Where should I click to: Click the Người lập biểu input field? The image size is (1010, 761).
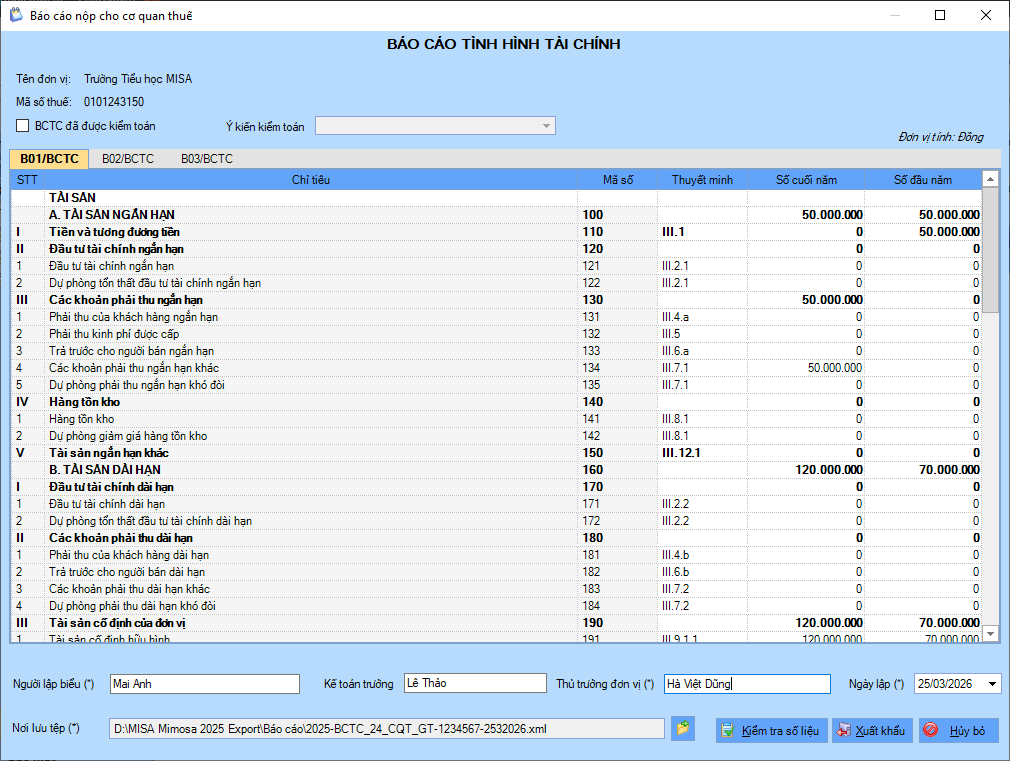pos(204,684)
